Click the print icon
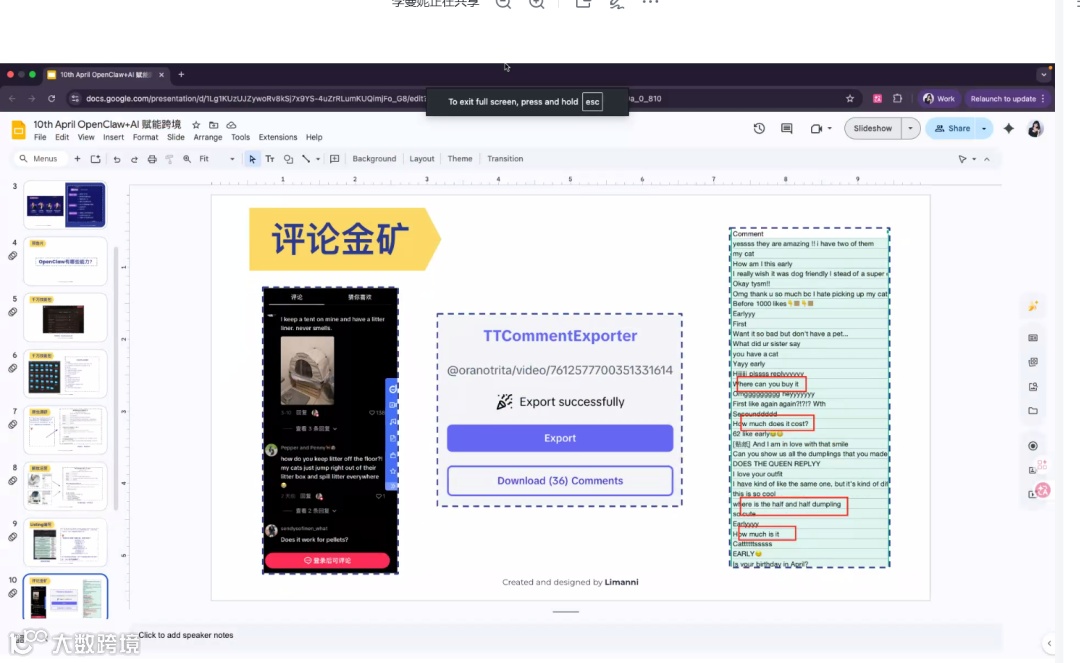The image size is (1080, 663). coord(152,159)
